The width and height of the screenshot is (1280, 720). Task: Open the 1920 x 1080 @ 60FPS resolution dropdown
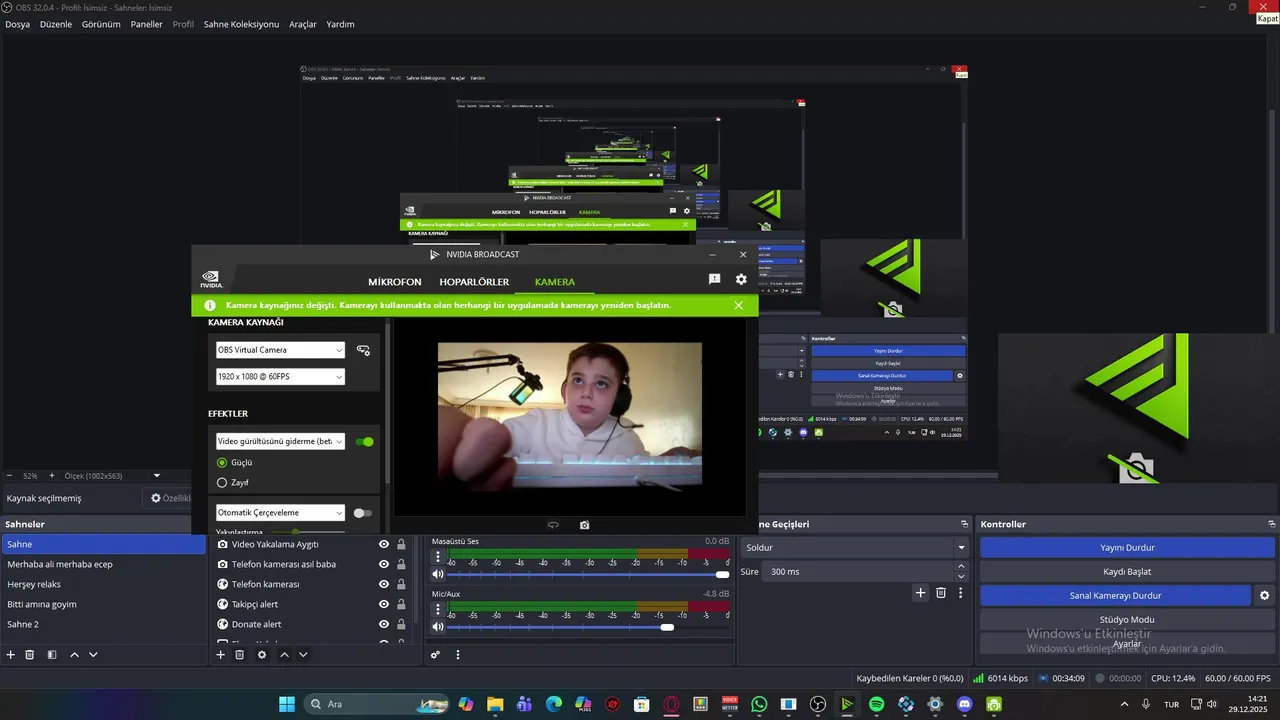point(280,377)
